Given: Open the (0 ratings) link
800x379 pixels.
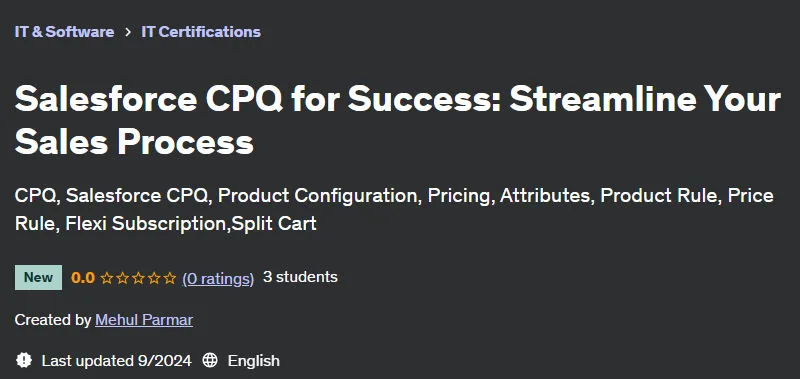Looking at the screenshot, I should point(218,279).
